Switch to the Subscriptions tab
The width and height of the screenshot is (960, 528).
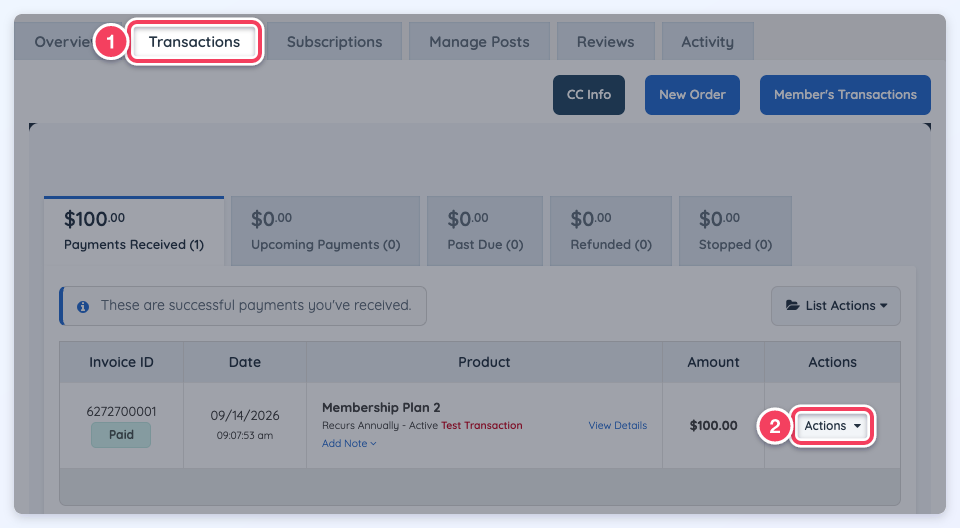pyautogui.click(x=334, y=42)
